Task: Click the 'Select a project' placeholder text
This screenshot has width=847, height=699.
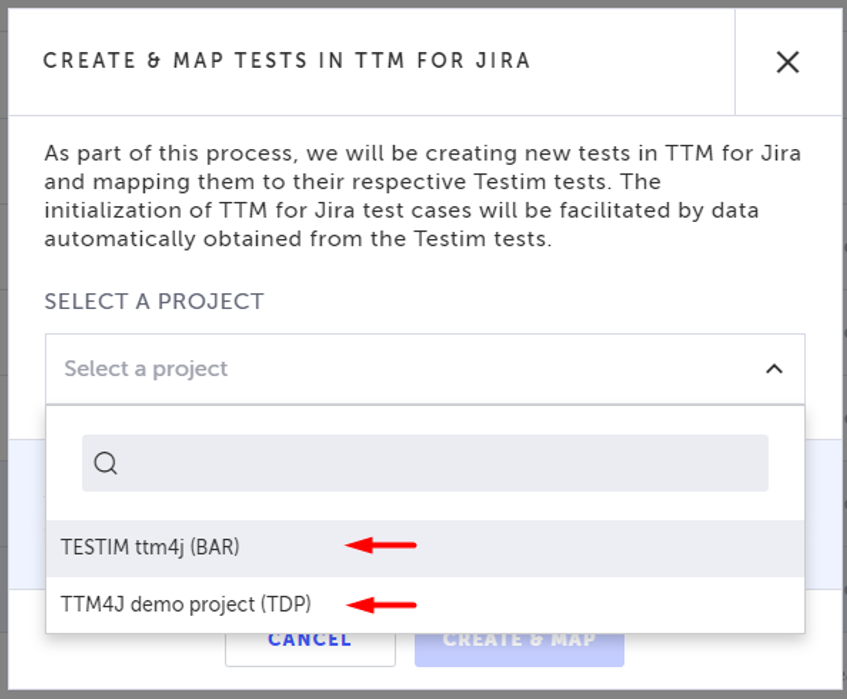Action: [146, 369]
